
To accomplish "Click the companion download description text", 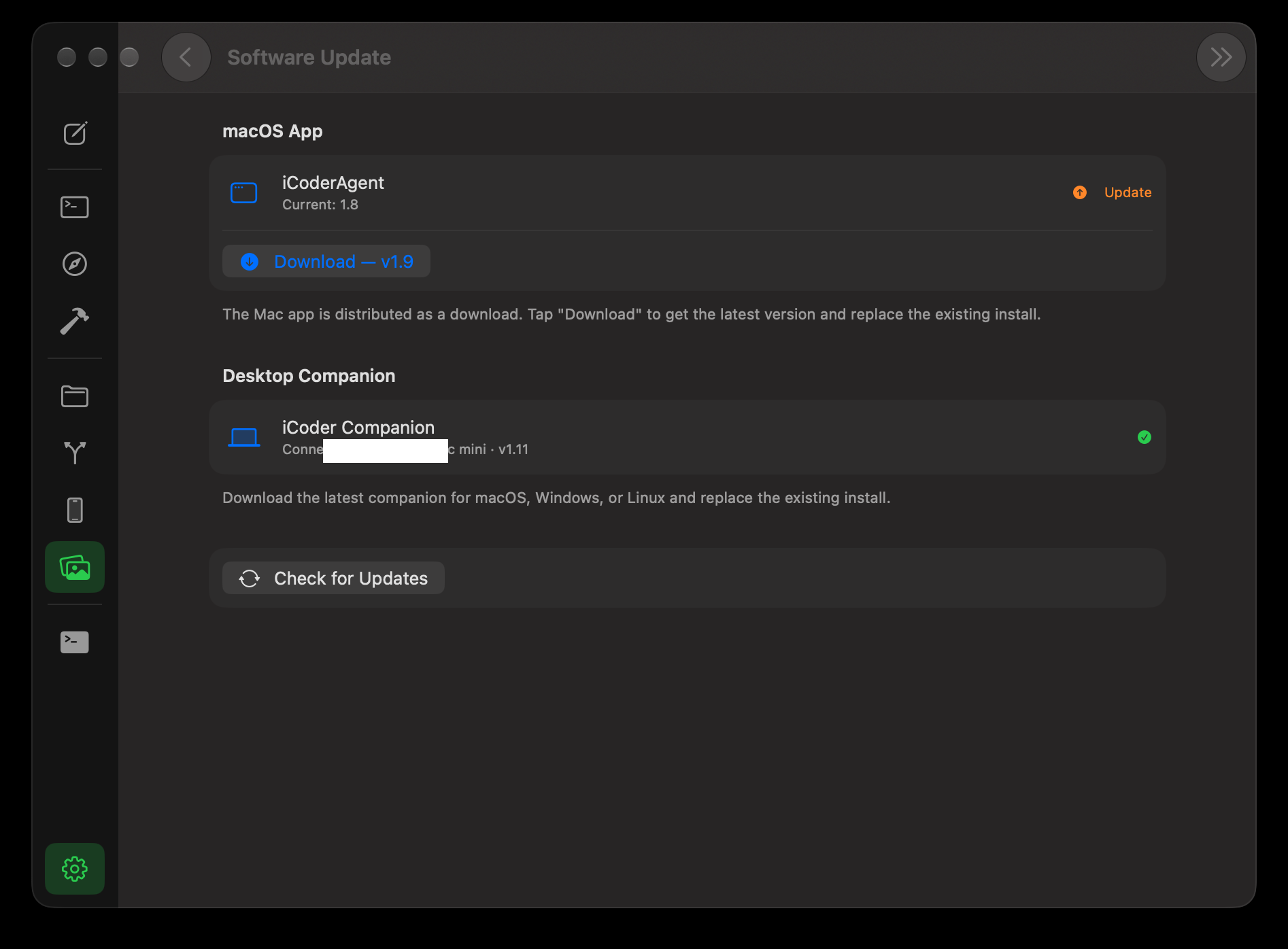I will 556,498.
